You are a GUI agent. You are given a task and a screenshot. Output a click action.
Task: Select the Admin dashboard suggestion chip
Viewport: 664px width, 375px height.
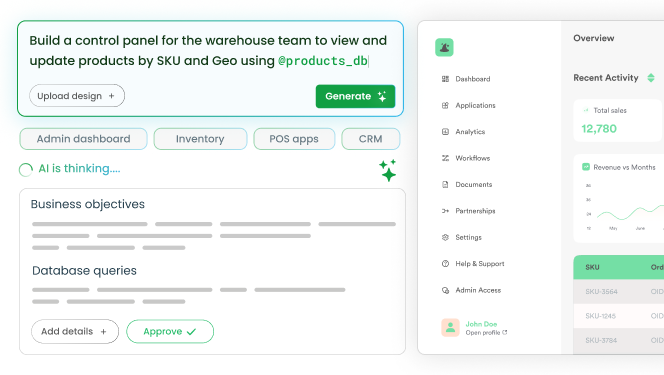pyautogui.click(x=83, y=139)
